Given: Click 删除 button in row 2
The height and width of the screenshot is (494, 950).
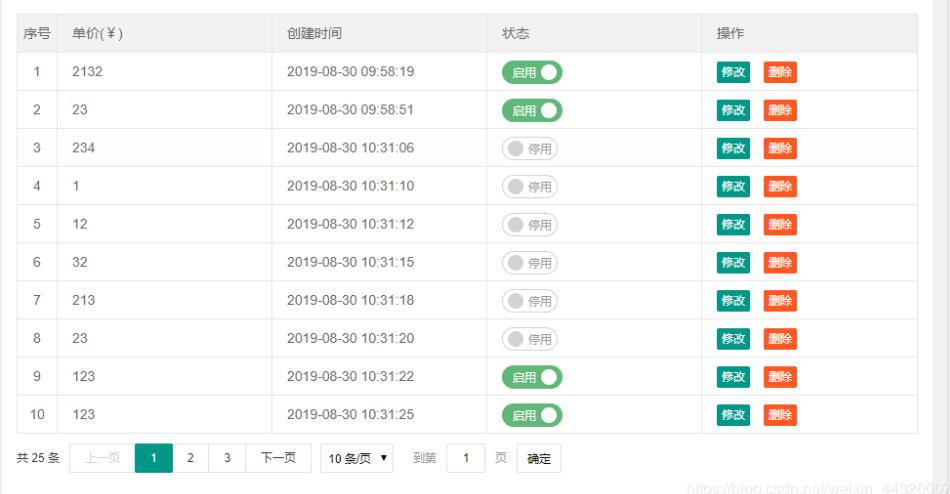Looking at the screenshot, I should (780, 110).
